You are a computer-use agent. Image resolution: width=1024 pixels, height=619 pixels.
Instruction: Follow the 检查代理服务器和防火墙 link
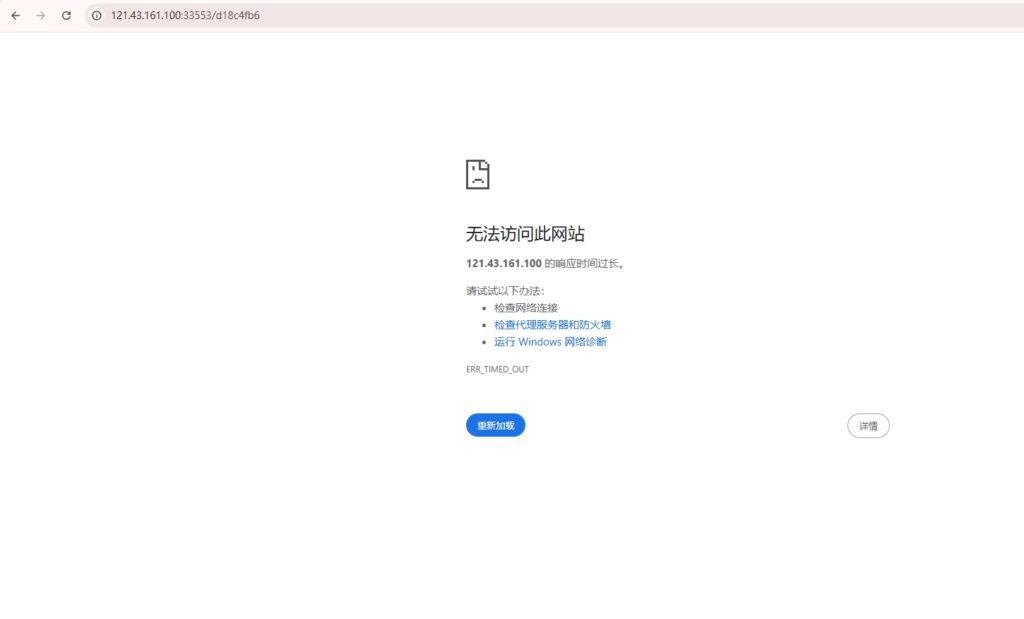(x=552, y=325)
